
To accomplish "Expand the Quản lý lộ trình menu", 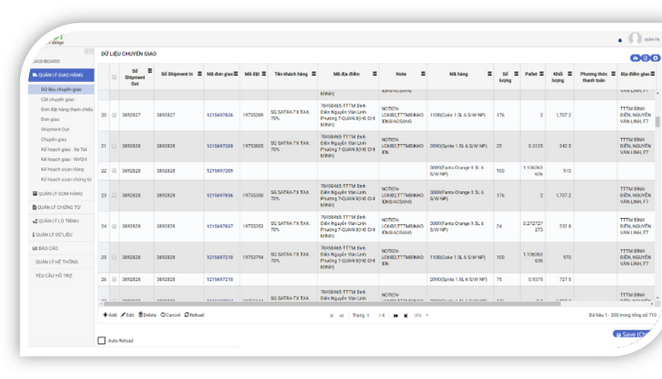I will click(61, 221).
